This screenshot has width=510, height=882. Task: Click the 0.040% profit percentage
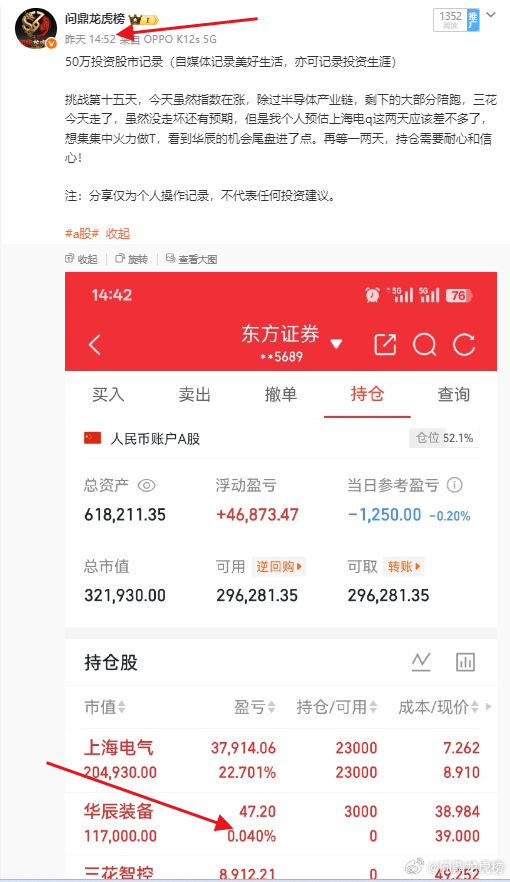pyautogui.click(x=251, y=836)
